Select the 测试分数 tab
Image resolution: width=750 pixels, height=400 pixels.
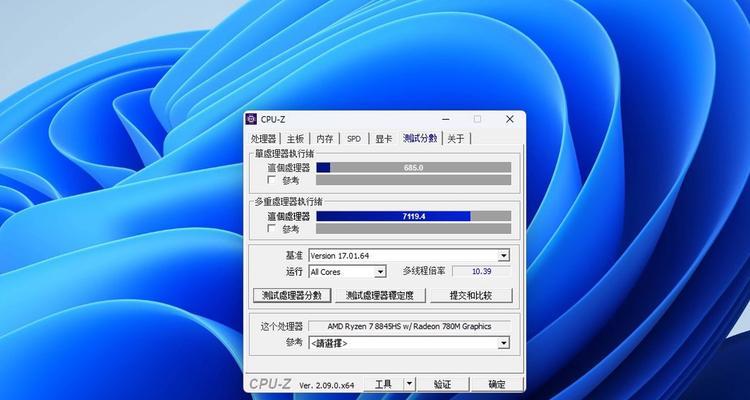420,138
